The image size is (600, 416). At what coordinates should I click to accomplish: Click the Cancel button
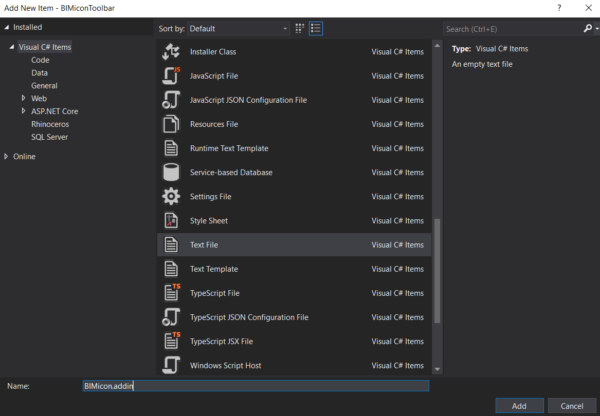coord(572,406)
